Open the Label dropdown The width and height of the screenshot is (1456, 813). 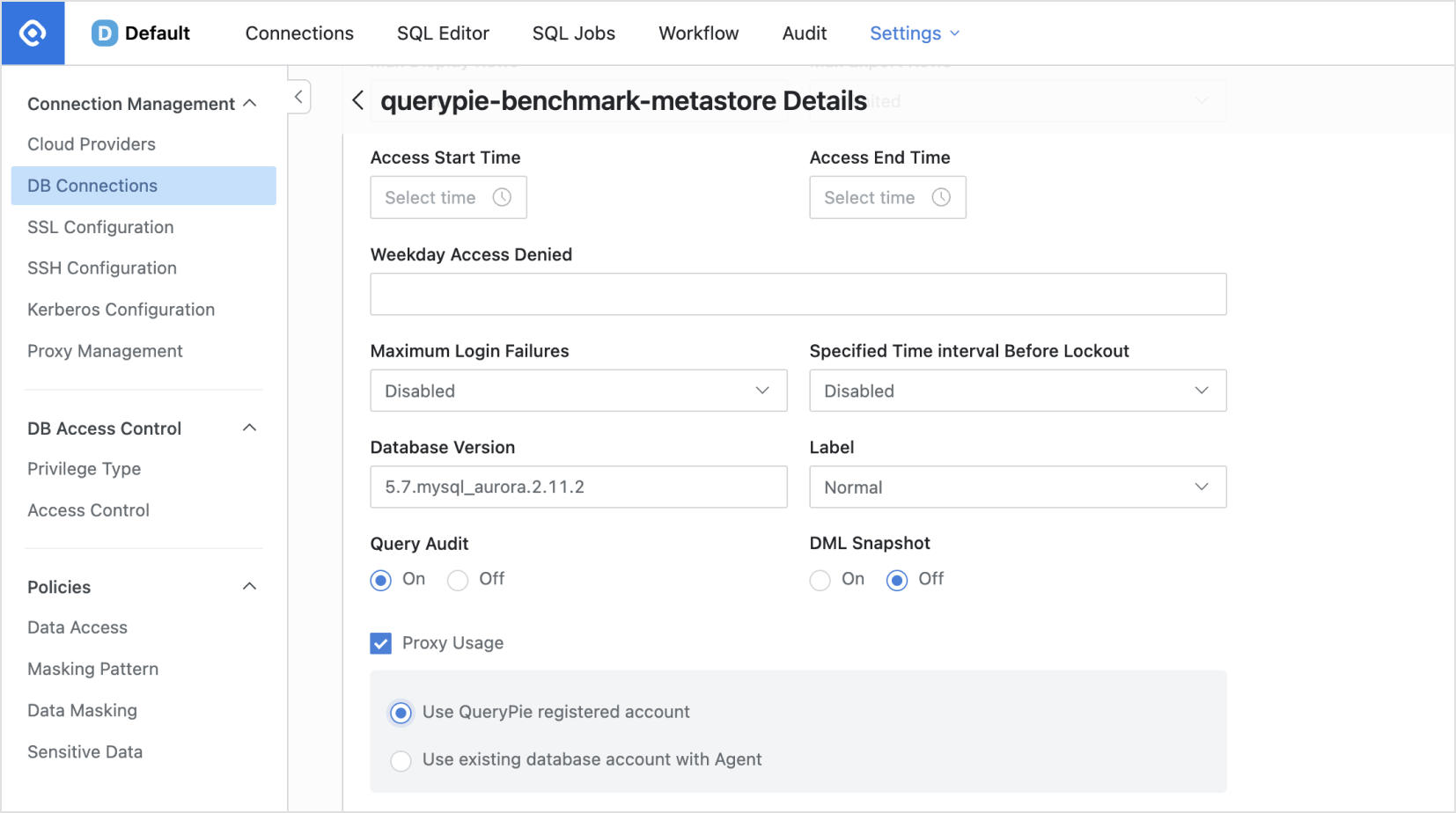(x=1018, y=487)
